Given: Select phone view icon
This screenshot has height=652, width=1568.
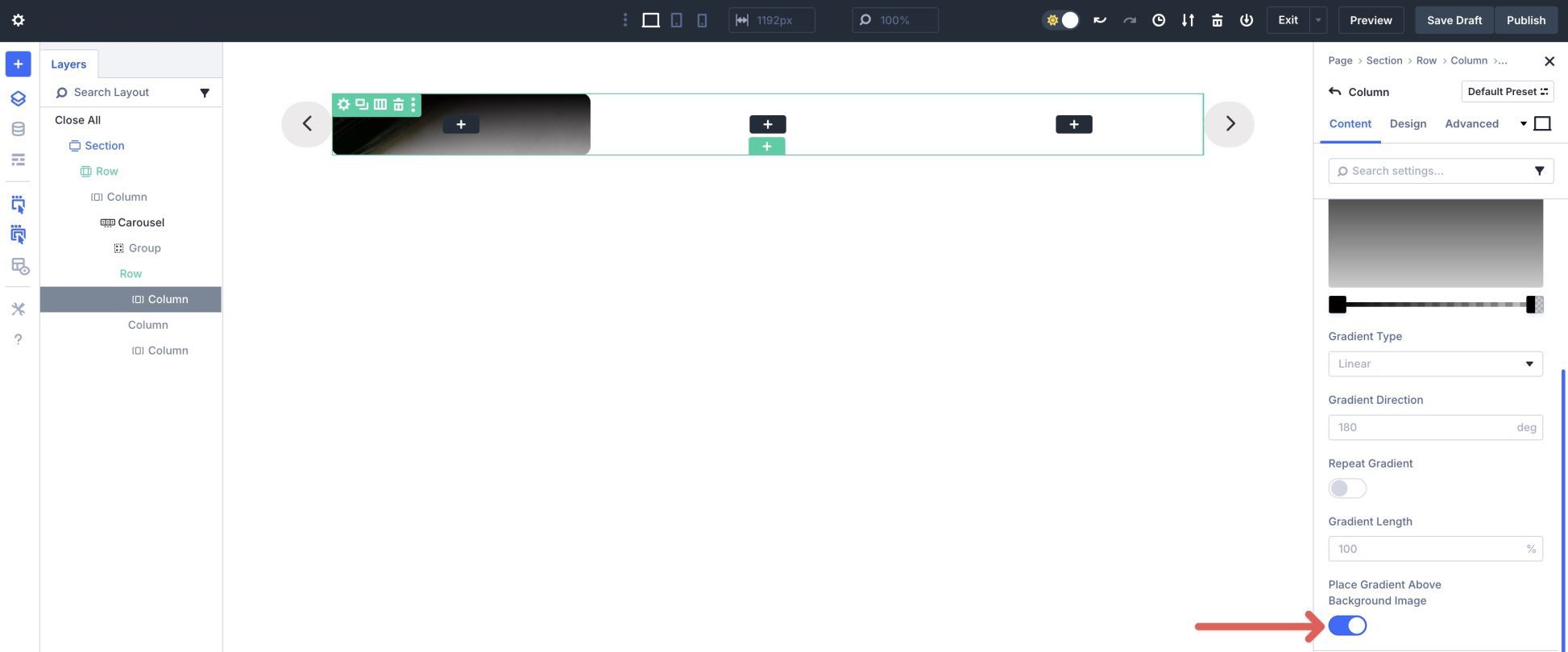Looking at the screenshot, I should pos(702,20).
